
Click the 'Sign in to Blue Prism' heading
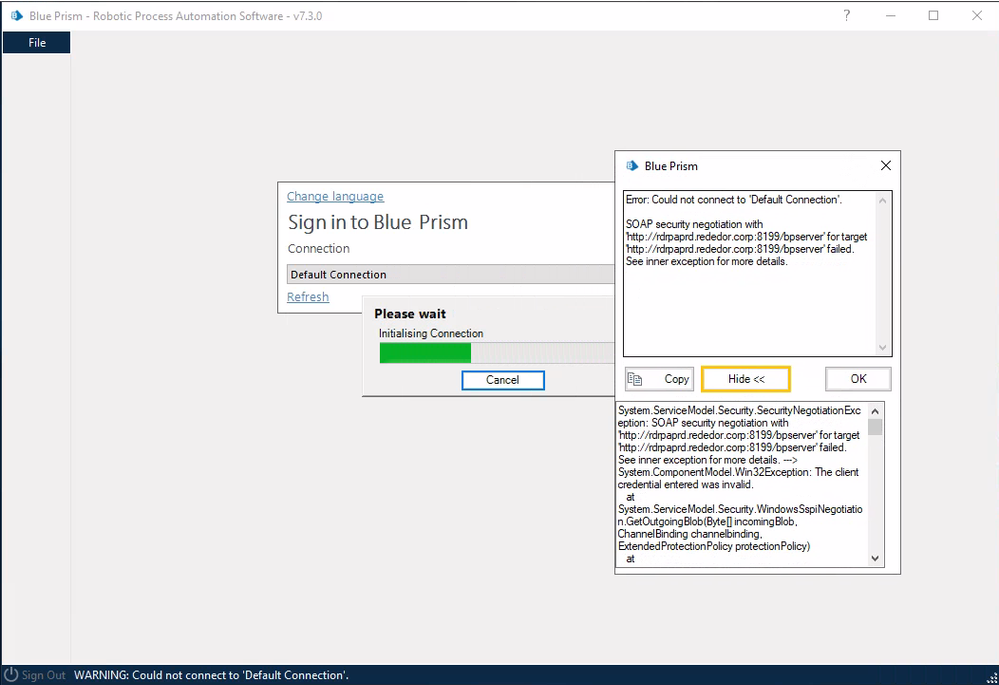pyautogui.click(x=378, y=222)
